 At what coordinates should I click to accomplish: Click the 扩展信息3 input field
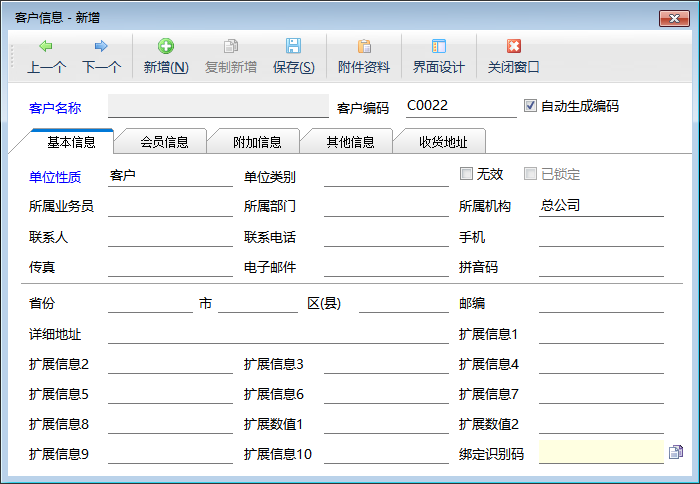click(386, 363)
